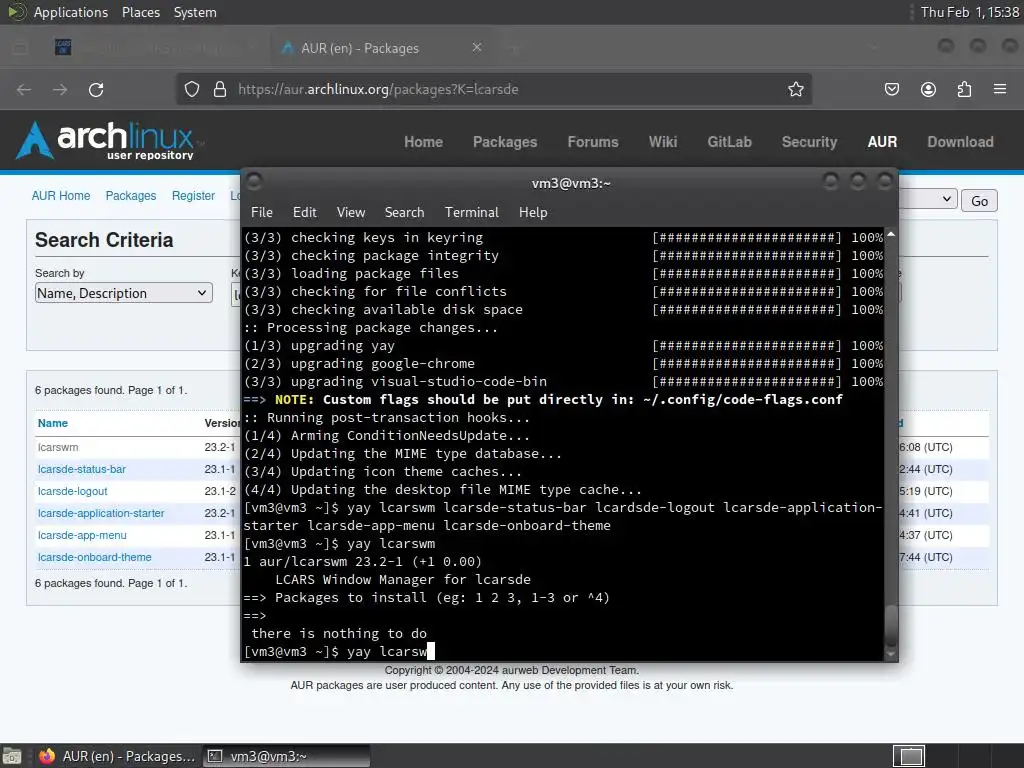1024x768 pixels.
Task: Open the Security link
Action: [809, 142]
